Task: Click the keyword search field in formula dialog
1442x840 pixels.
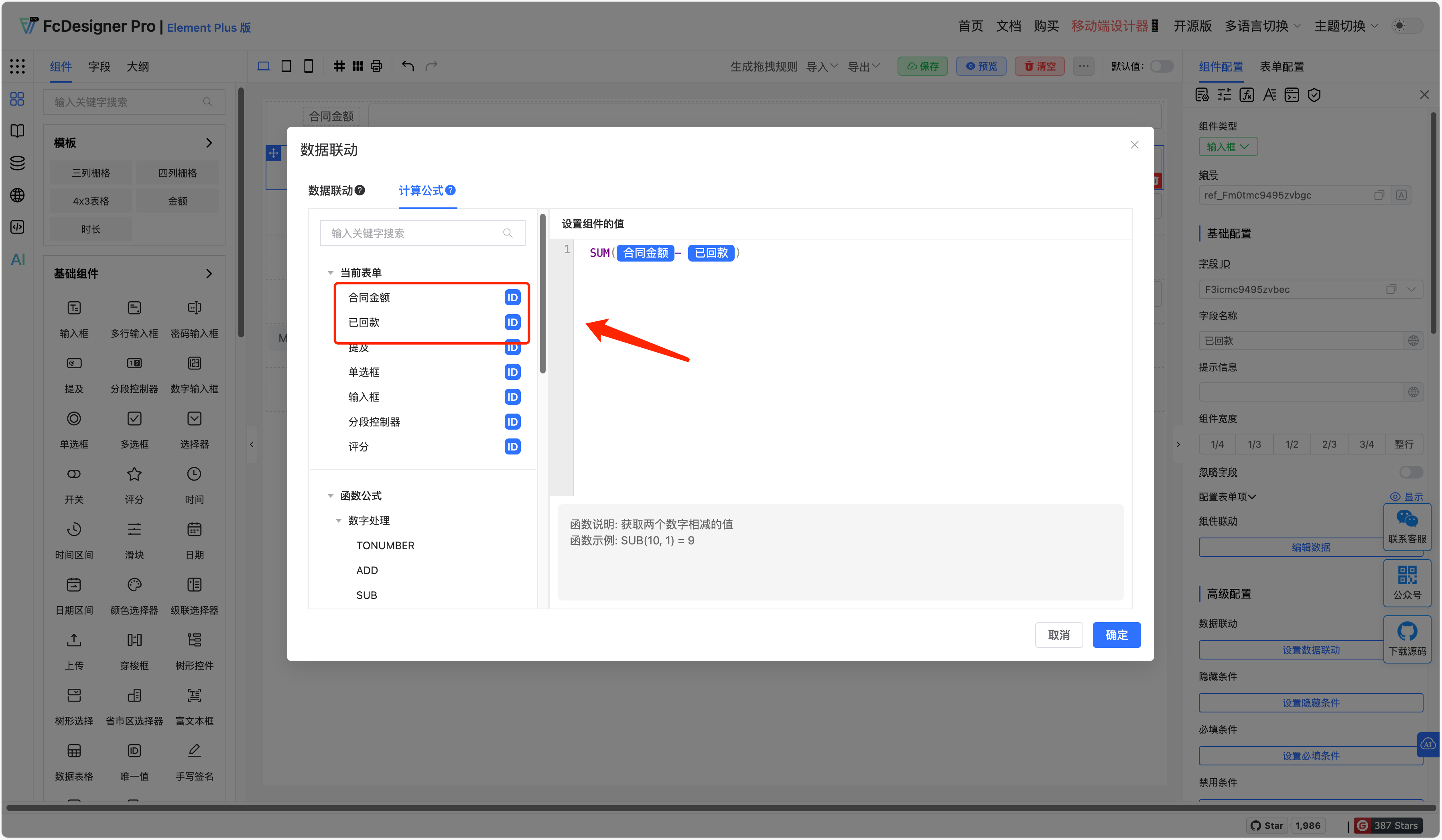Action: pos(422,233)
